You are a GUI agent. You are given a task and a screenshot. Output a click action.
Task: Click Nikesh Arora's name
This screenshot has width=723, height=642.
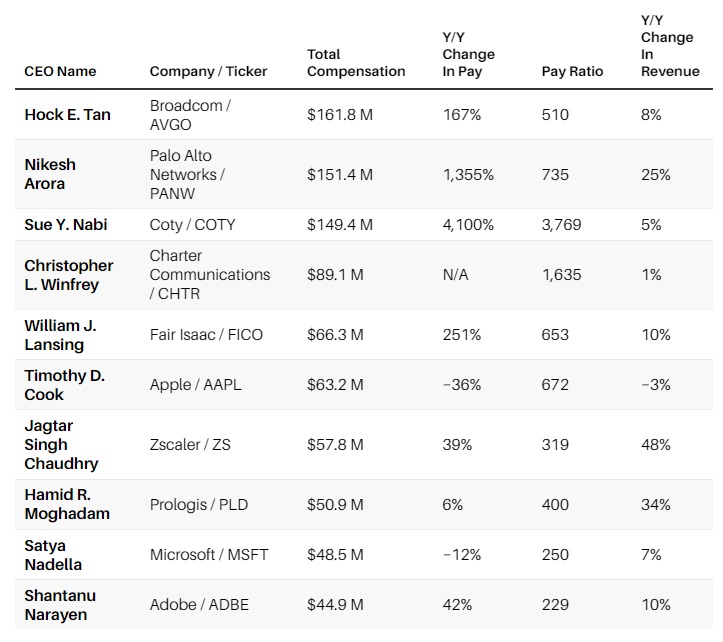click(x=50, y=174)
